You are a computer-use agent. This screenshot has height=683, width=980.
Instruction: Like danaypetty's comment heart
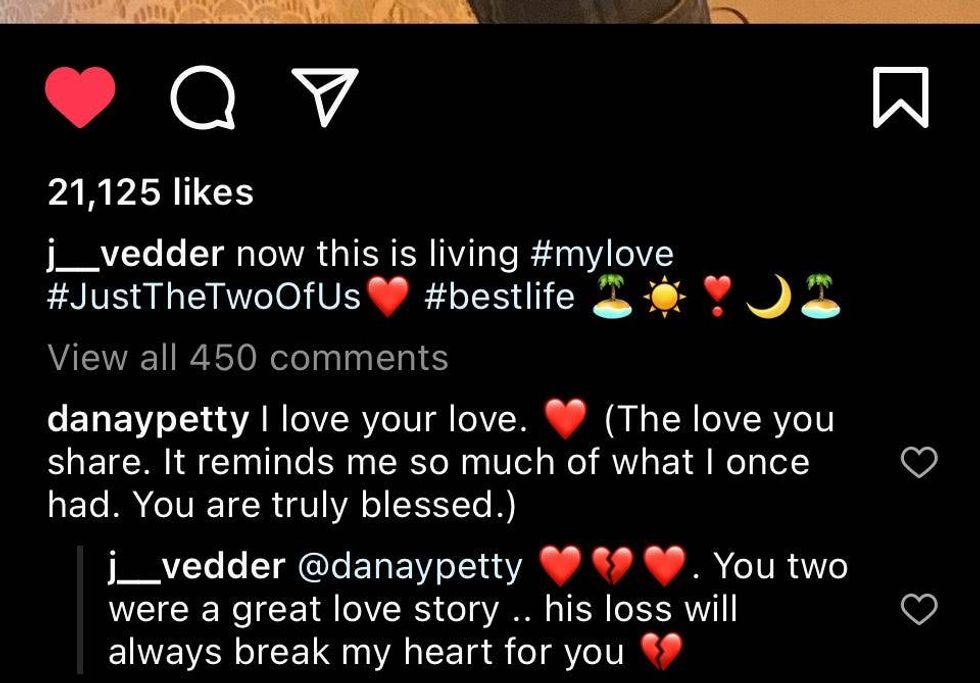pos(919,462)
